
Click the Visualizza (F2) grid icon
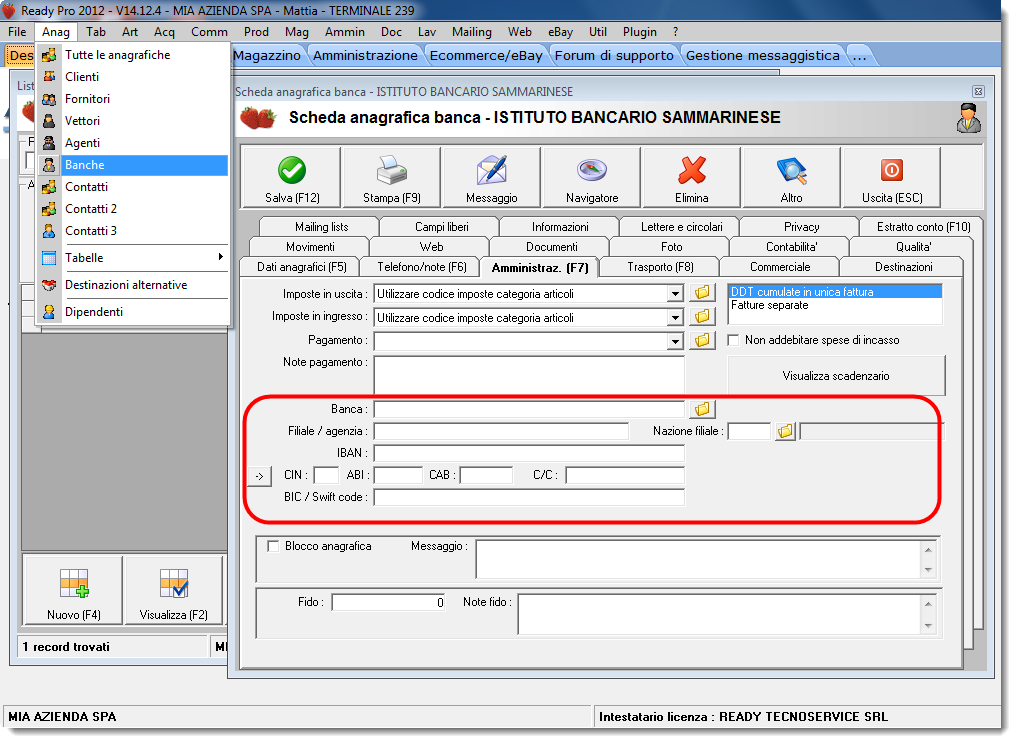coord(174,583)
